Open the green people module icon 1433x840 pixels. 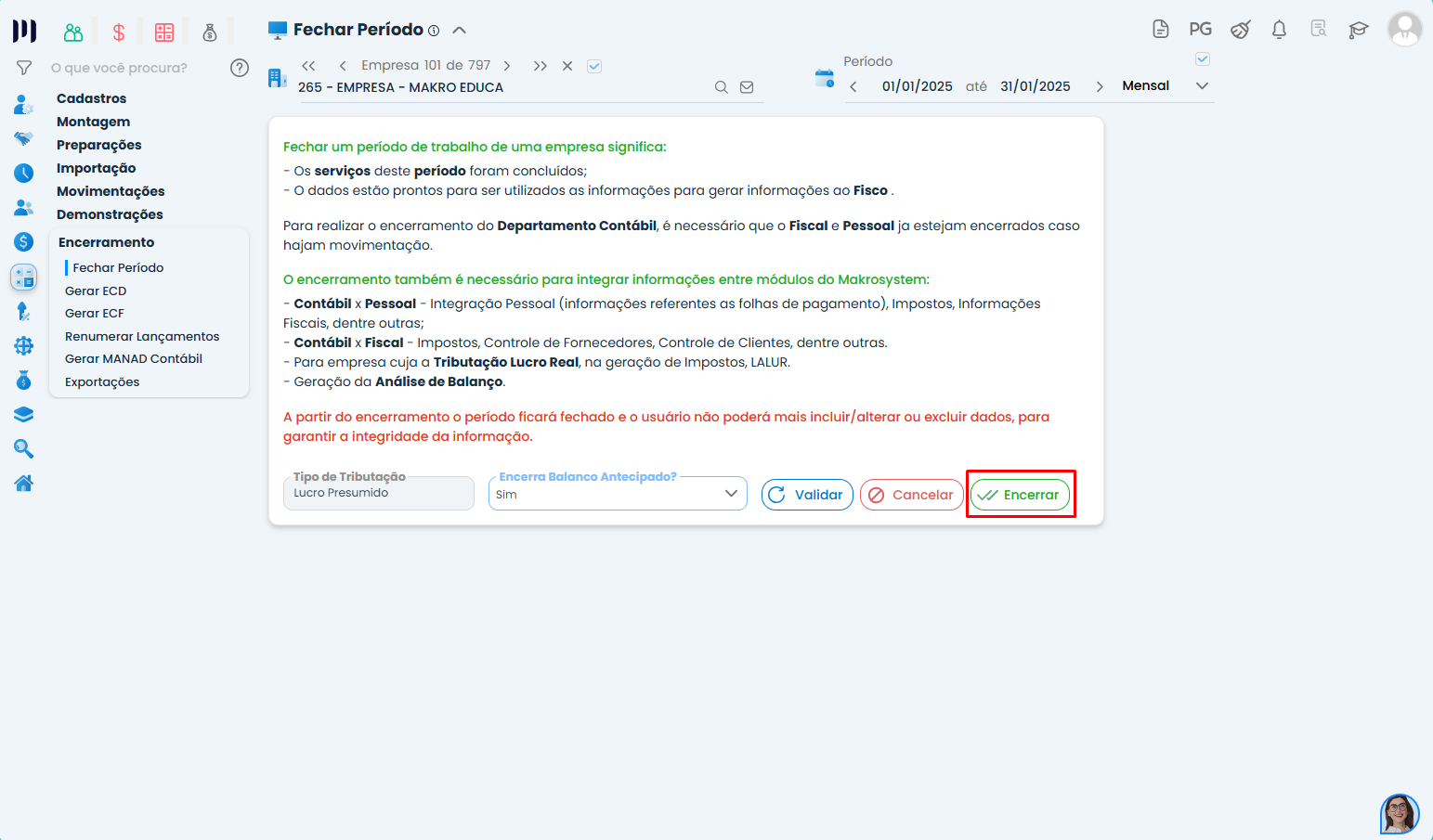[73, 32]
